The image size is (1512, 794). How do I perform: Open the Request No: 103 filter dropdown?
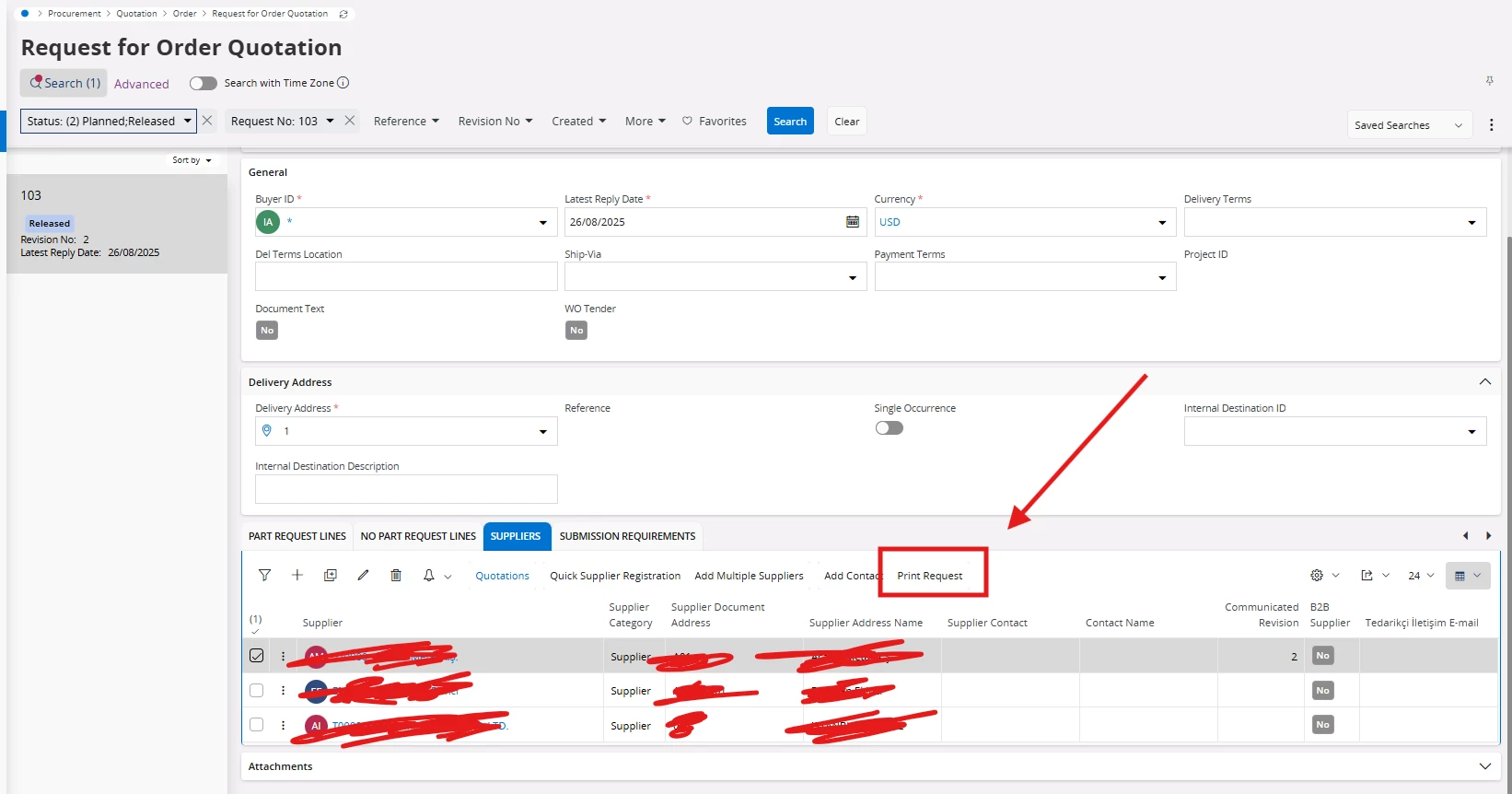coord(282,121)
